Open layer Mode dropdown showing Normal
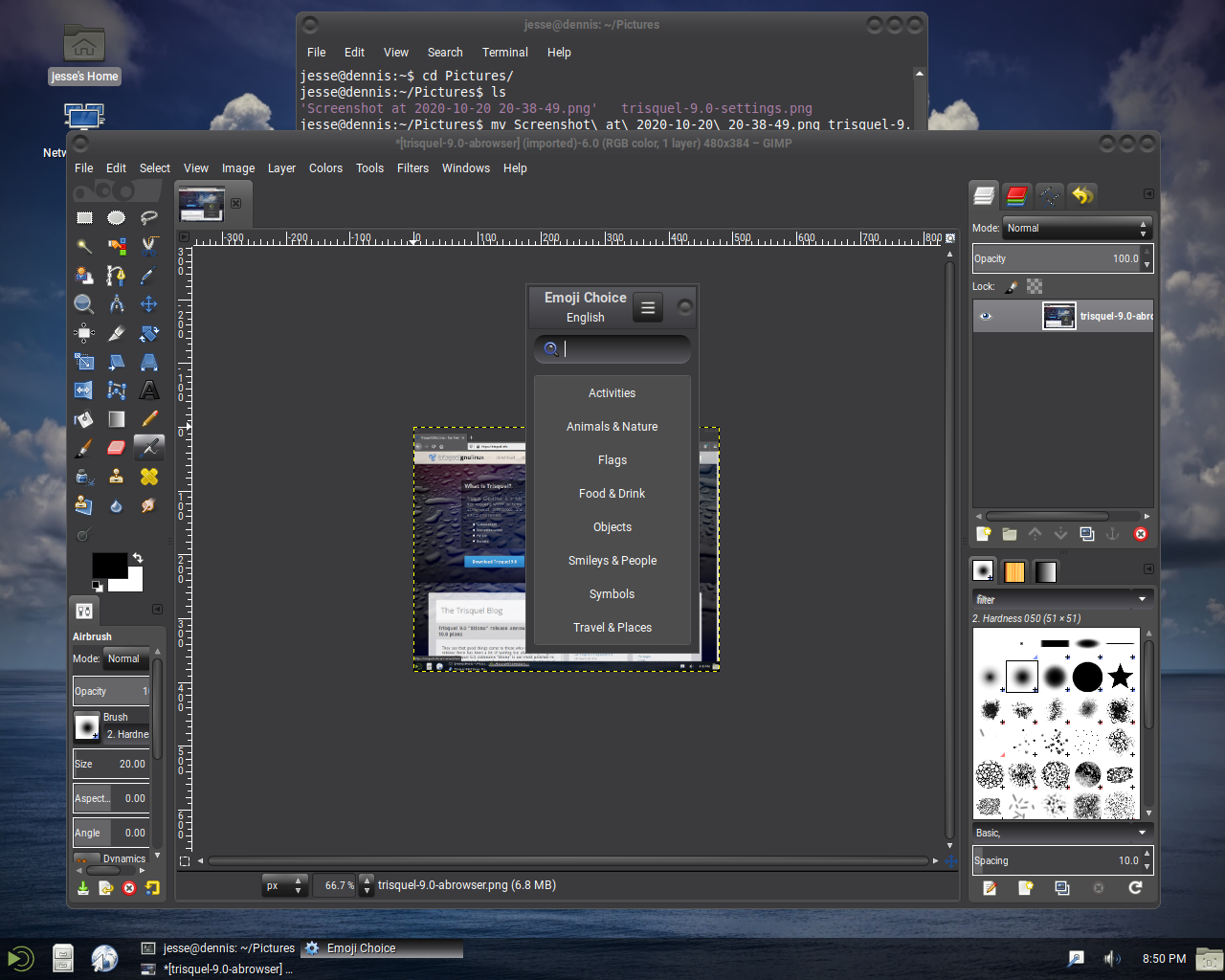Image resolution: width=1225 pixels, height=980 pixels. pos(1077,229)
